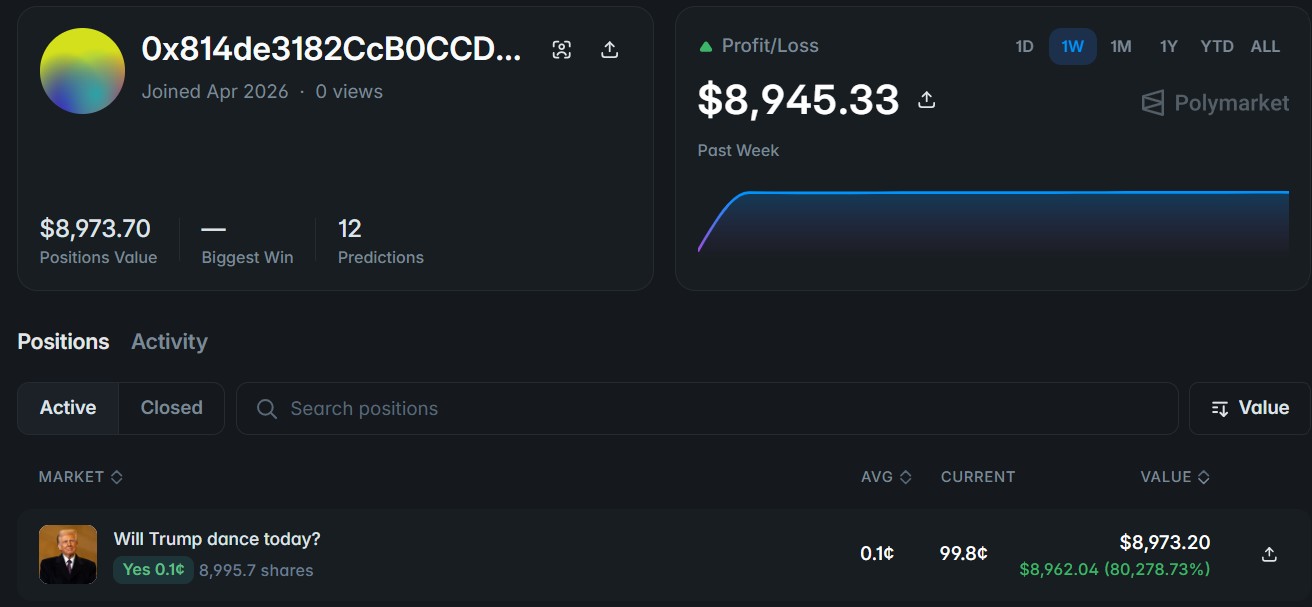The height and width of the screenshot is (607, 1312).
Task: Select the 1D time range
Action: (x=1024, y=47)
